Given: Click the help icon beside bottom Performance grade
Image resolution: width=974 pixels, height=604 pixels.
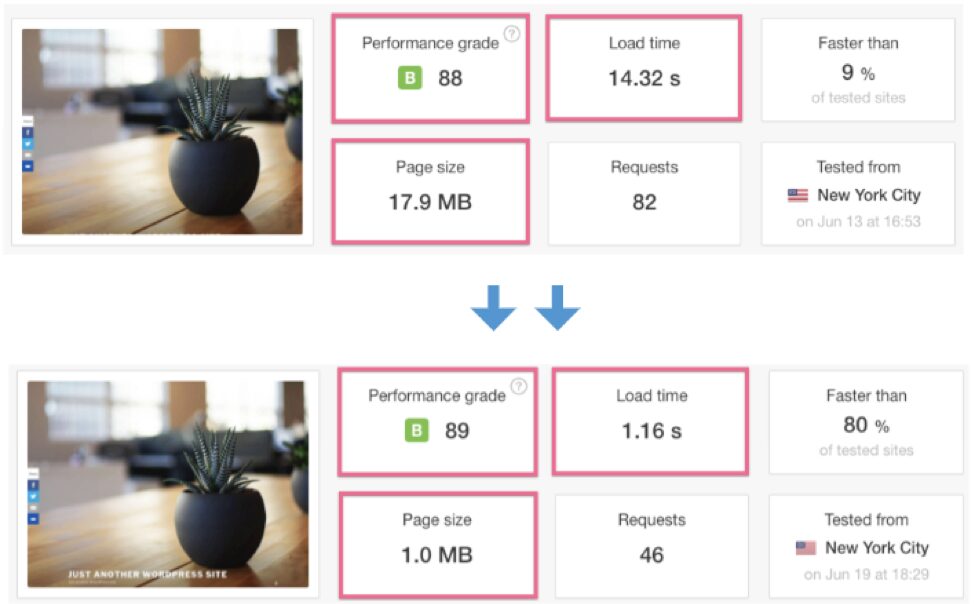Looking at the screenshot, I should (519, 386).
